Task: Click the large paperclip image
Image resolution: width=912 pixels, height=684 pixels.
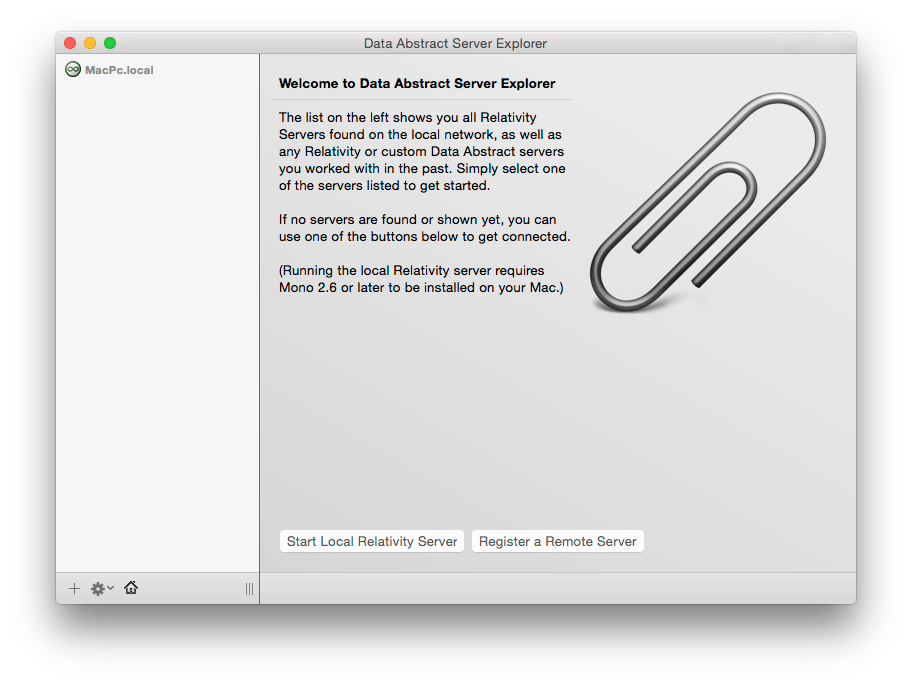Action: 708,202
